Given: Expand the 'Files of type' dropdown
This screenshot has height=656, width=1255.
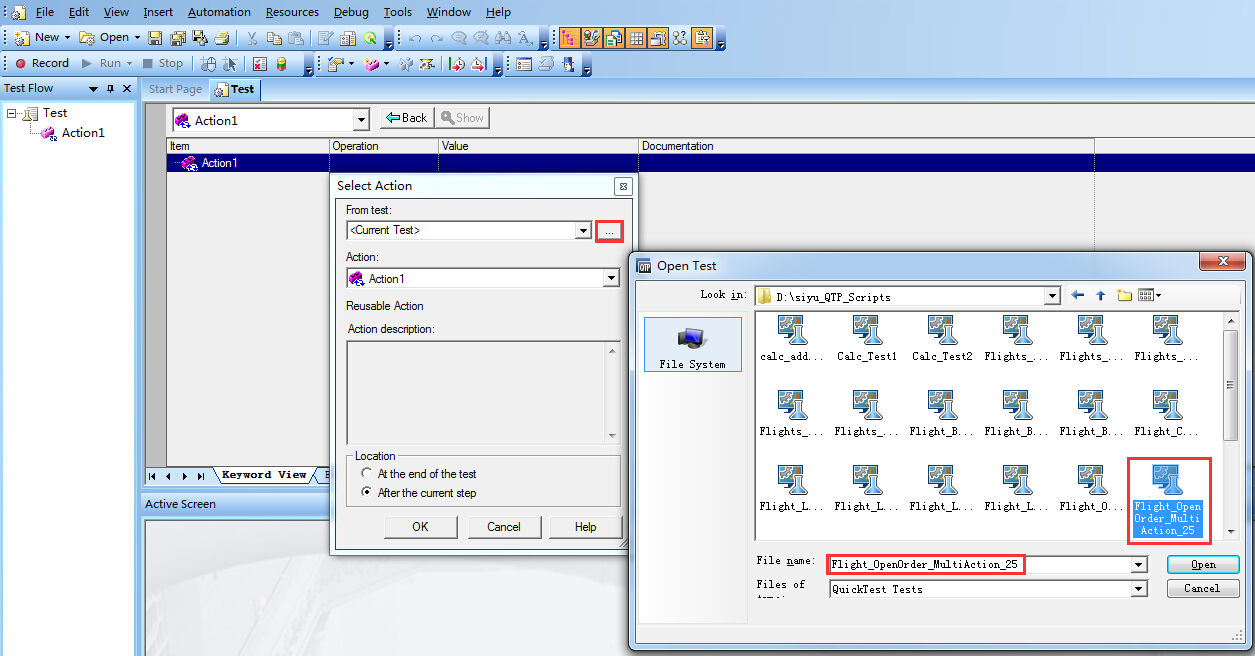Looking at the screenshot, I should coord(1138,589).
